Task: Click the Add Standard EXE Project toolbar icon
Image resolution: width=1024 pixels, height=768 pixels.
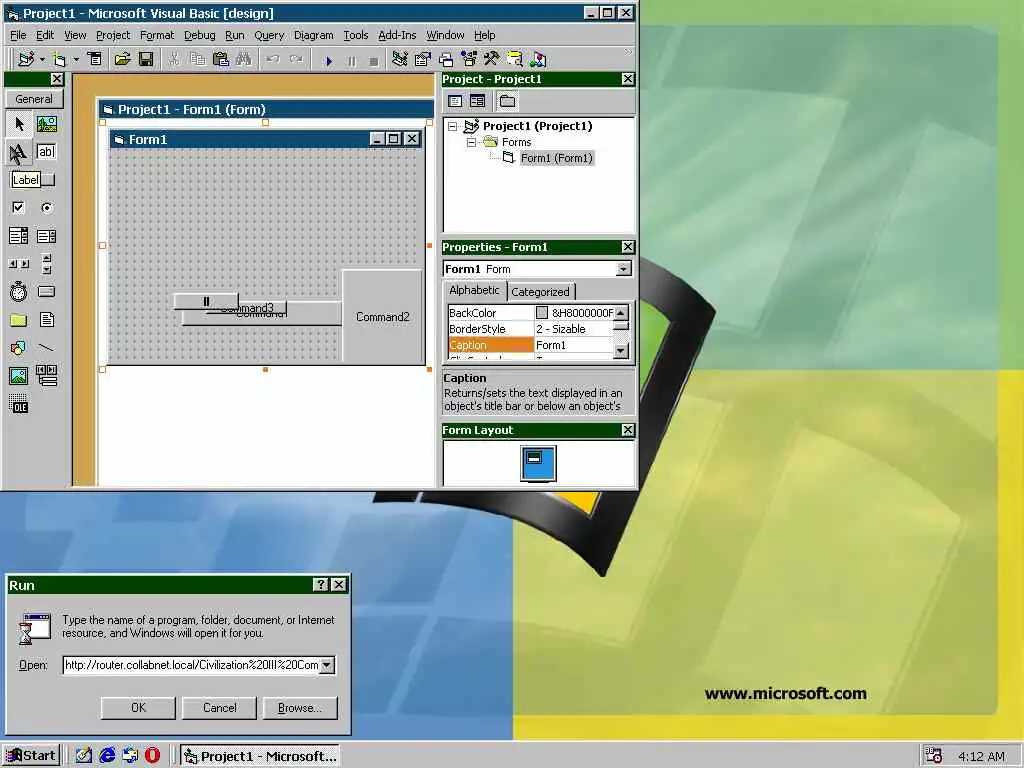Action: coord(26,59)
